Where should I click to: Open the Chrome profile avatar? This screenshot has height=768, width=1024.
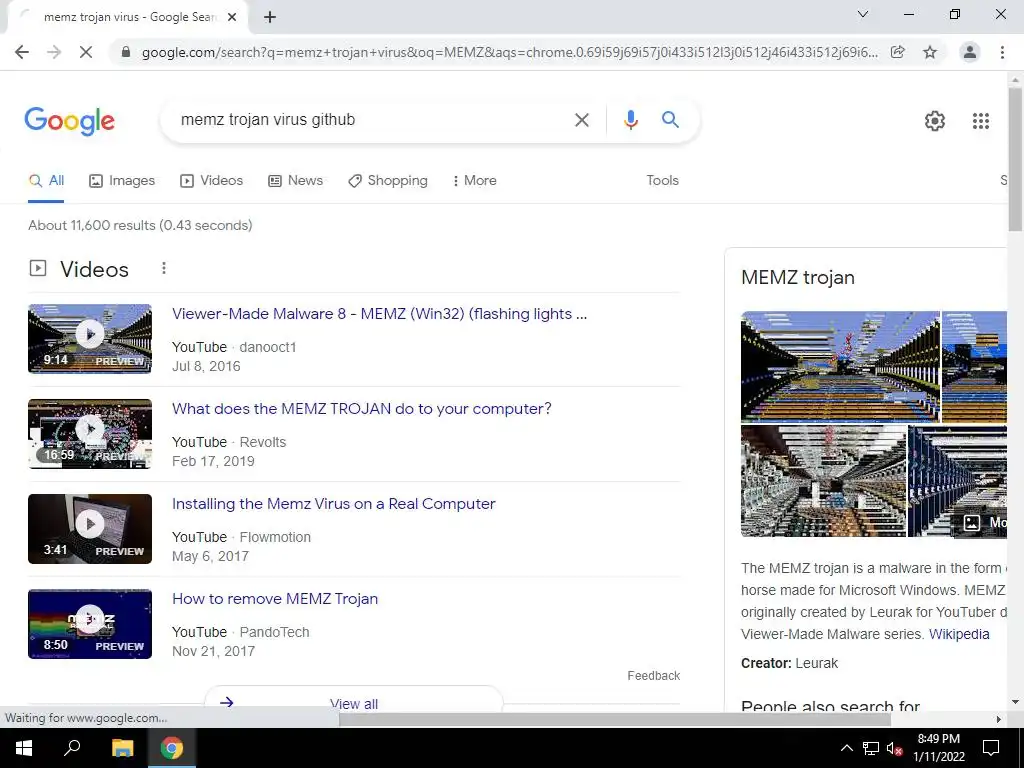point(970,52)
